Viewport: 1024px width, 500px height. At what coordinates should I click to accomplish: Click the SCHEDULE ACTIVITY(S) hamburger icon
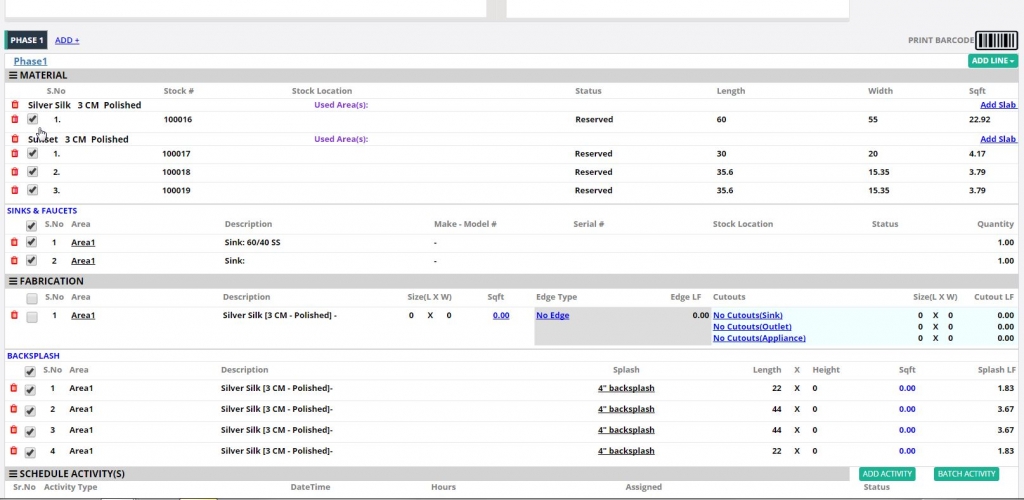(x=12, y=474)
